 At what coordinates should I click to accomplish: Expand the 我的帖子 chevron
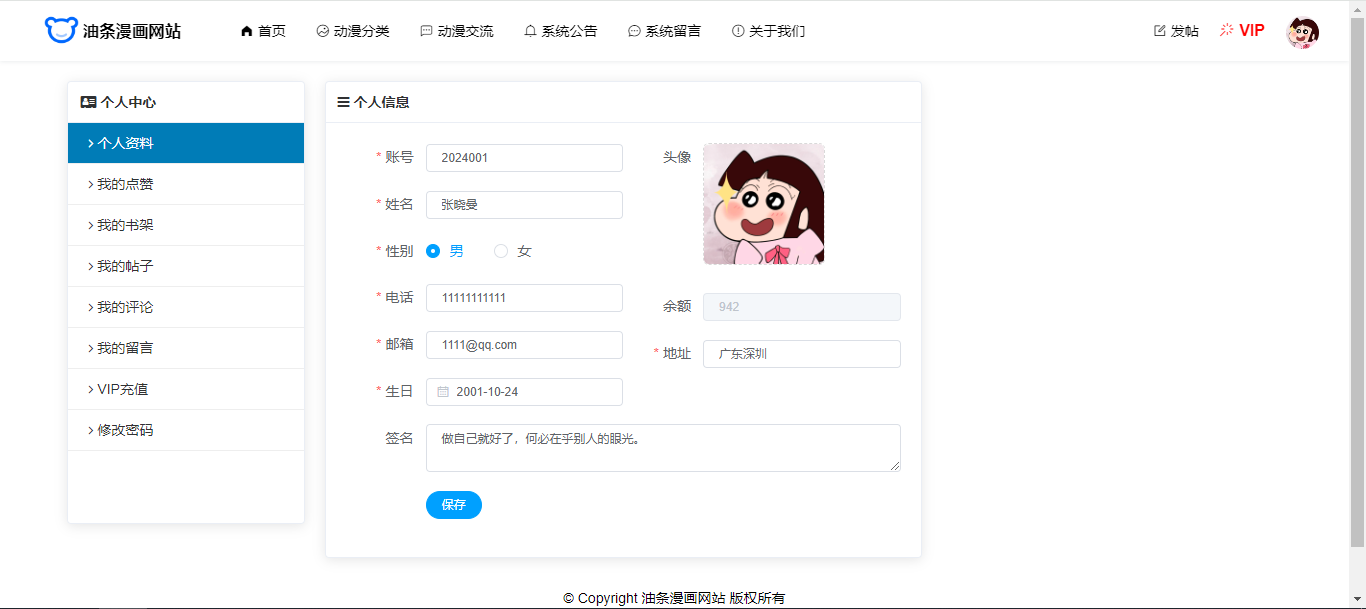91,266
